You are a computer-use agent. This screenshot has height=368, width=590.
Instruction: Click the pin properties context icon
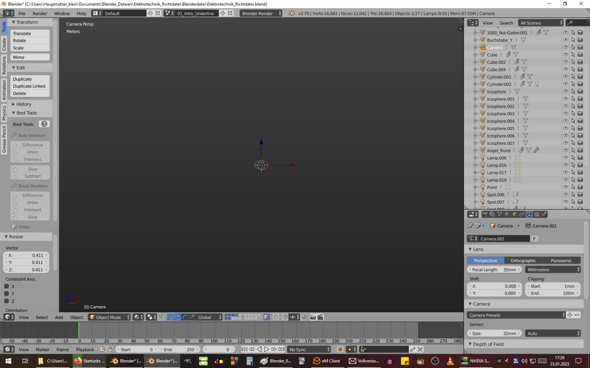[470, 225]
